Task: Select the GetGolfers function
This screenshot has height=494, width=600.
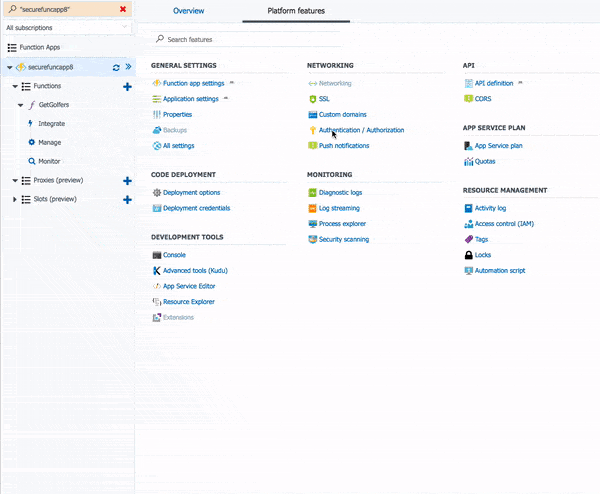Action: (x=54, y=105)
